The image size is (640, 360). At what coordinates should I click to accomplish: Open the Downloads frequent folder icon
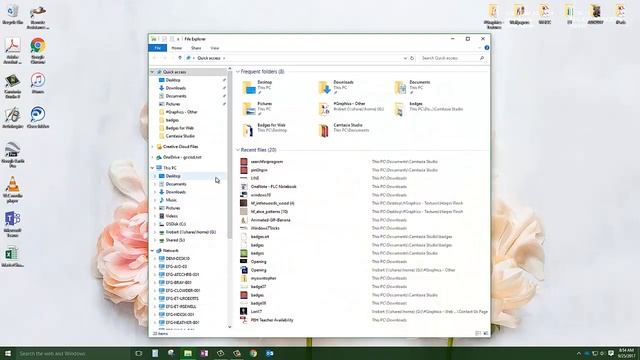tap(324, 87)
